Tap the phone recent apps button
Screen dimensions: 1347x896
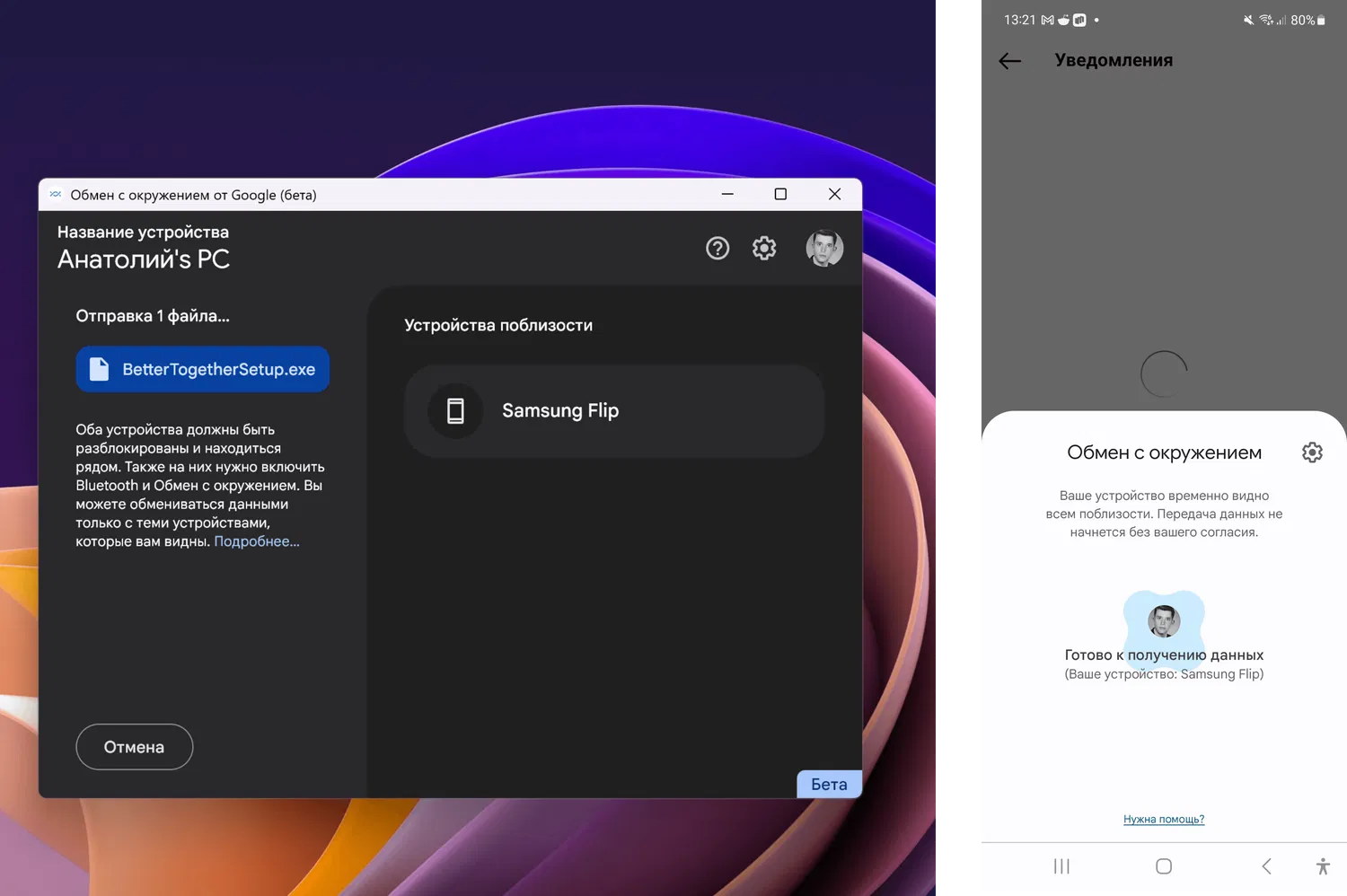pyautogui.click(x=1061, y=866)
